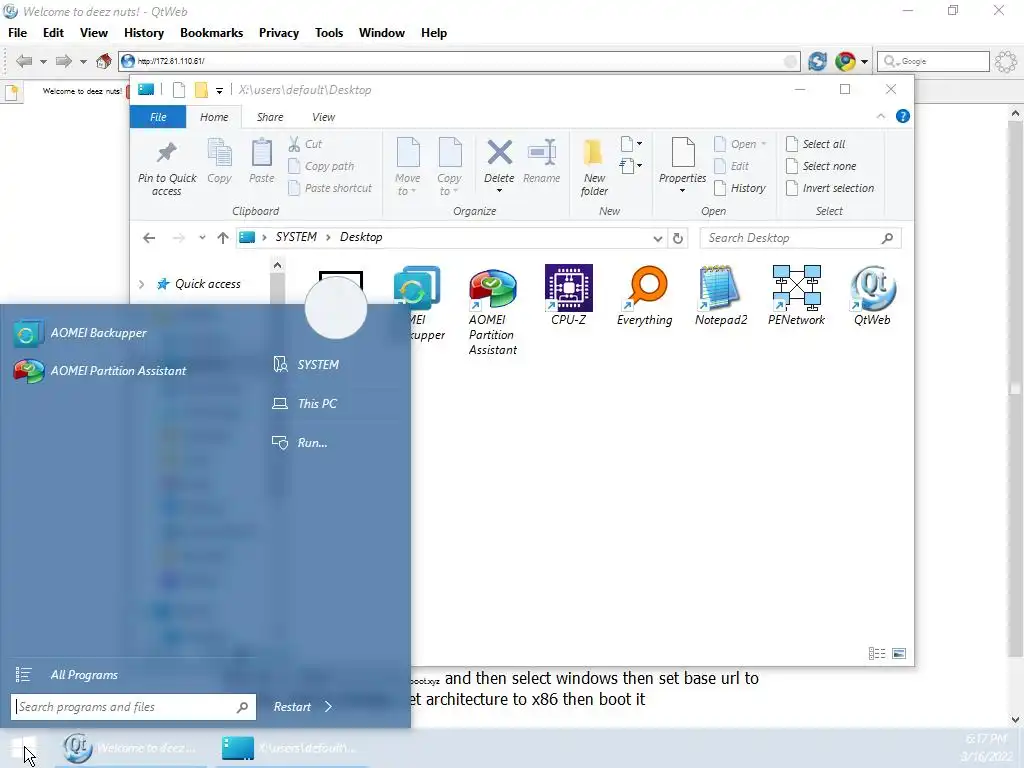Switch to large icons view in Explorer
Screen dimensions: 1024x768
tap(899, 654)
